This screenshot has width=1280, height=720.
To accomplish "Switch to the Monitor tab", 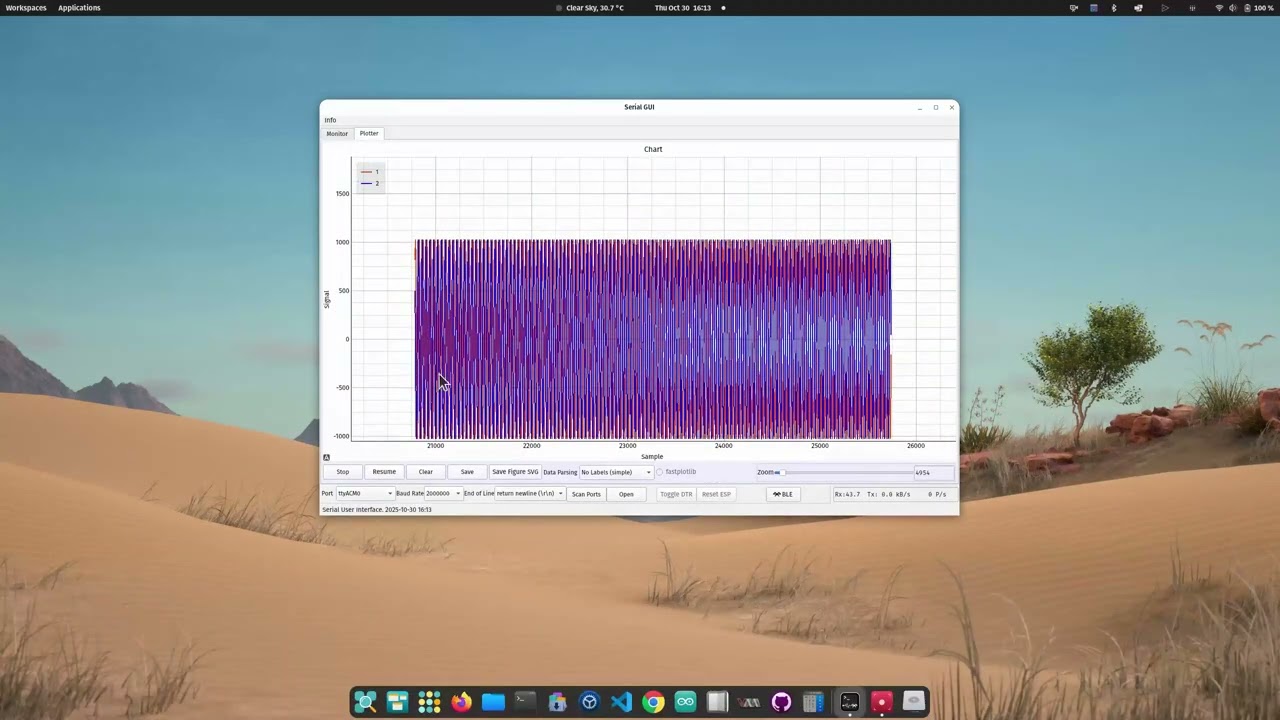I will pyautogui.click(x=337, y=133).
